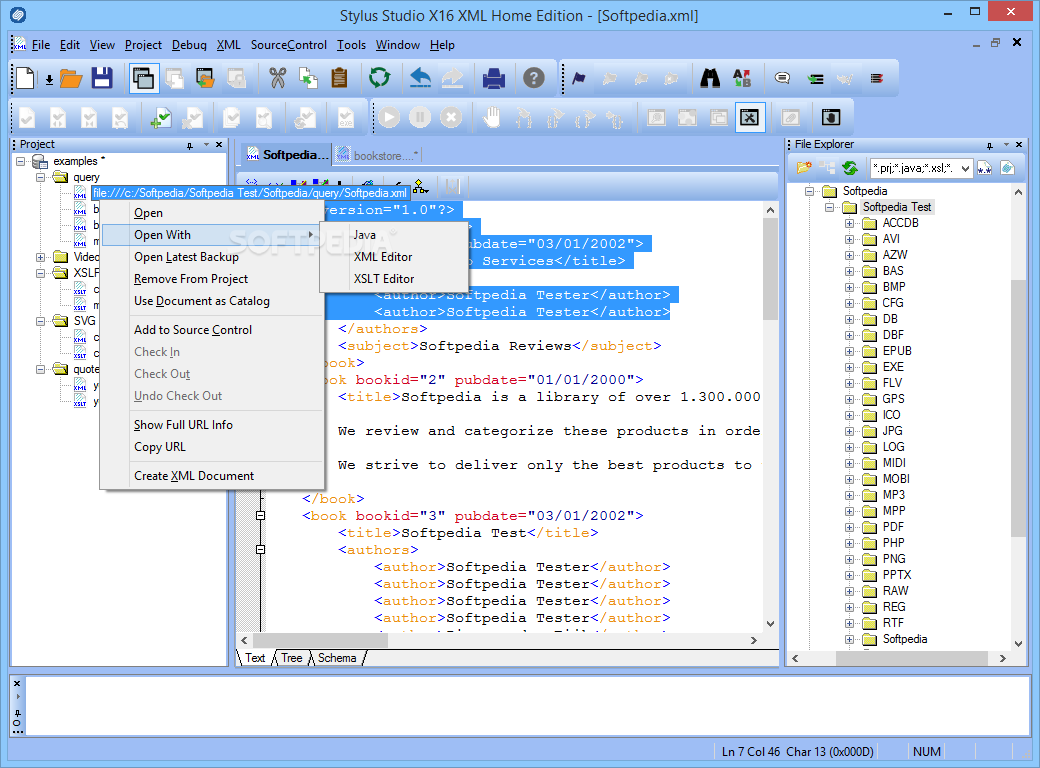This screenshot has width=1040, height=768.
Task: Click the editor vertical scrollbar down arrow
Action: click(x=770, y=623)
